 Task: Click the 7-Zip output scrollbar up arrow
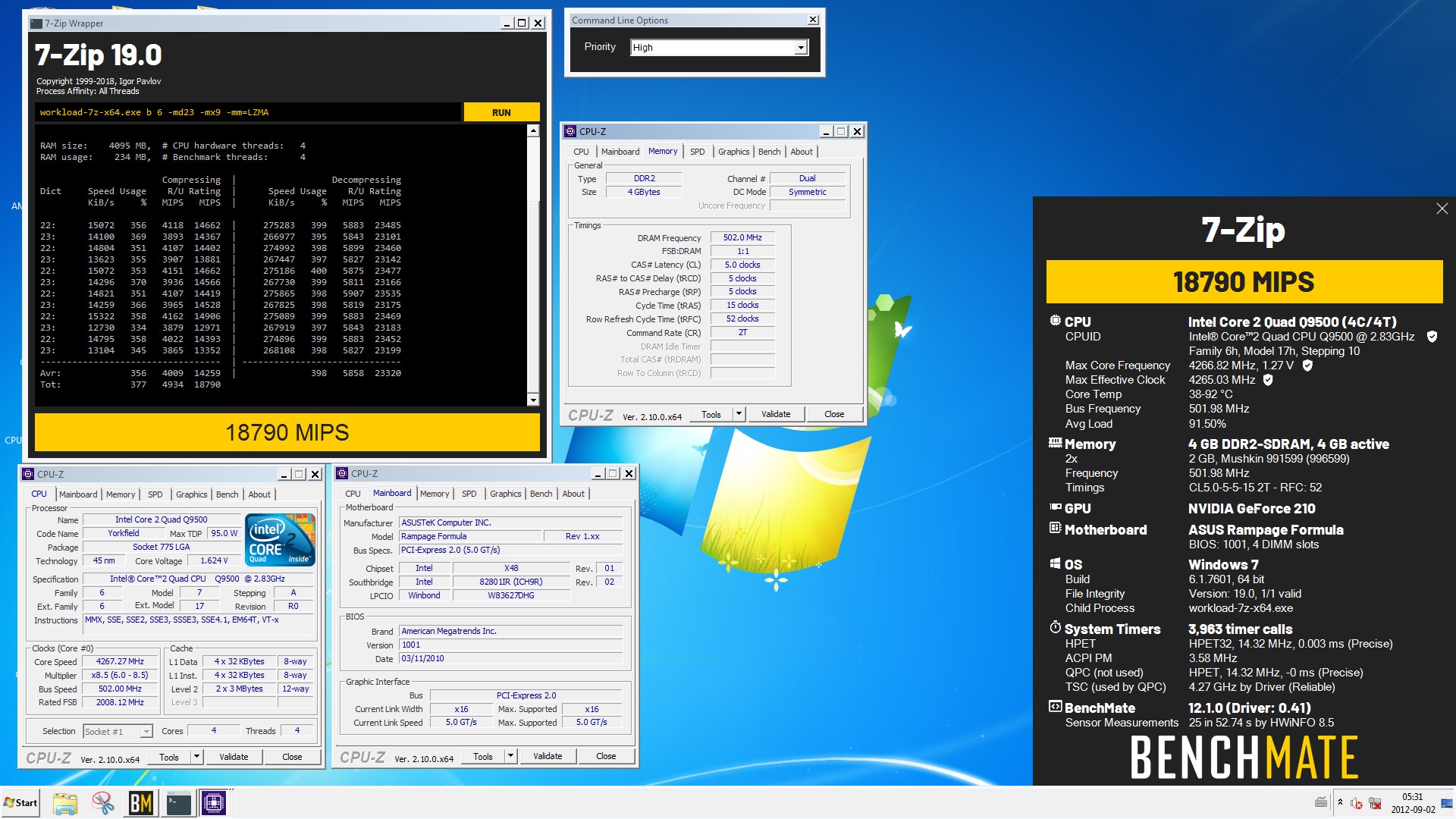[533, 131]
